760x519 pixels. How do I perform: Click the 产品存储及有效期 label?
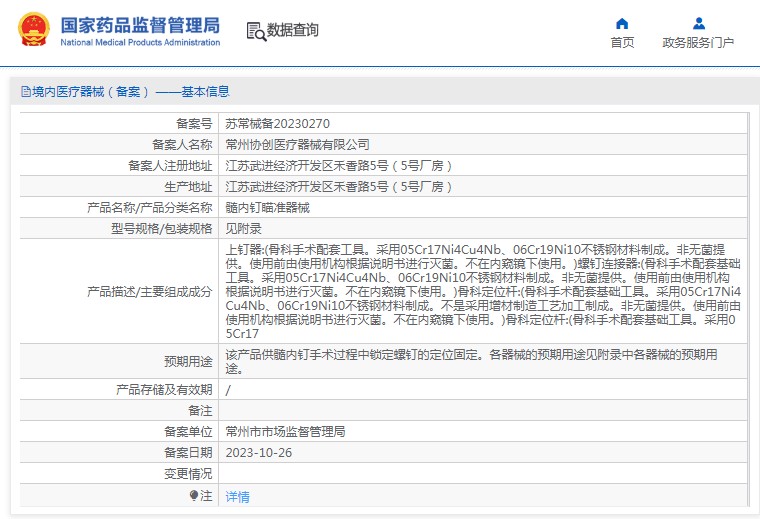click(164, 390)
